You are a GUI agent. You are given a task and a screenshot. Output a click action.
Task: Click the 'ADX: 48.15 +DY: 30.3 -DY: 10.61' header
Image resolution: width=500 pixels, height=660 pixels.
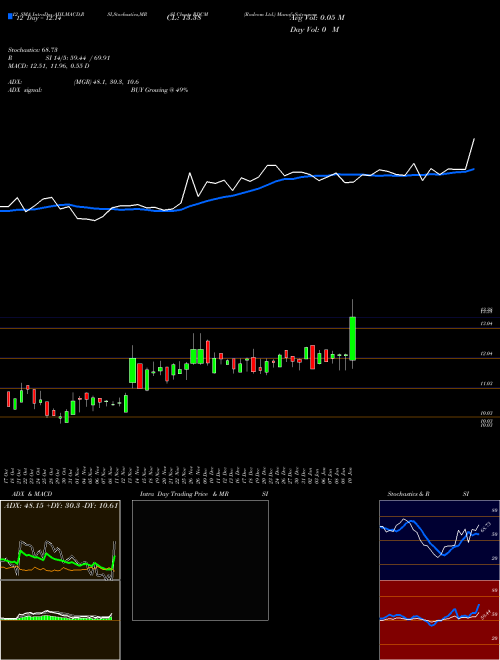61,505
